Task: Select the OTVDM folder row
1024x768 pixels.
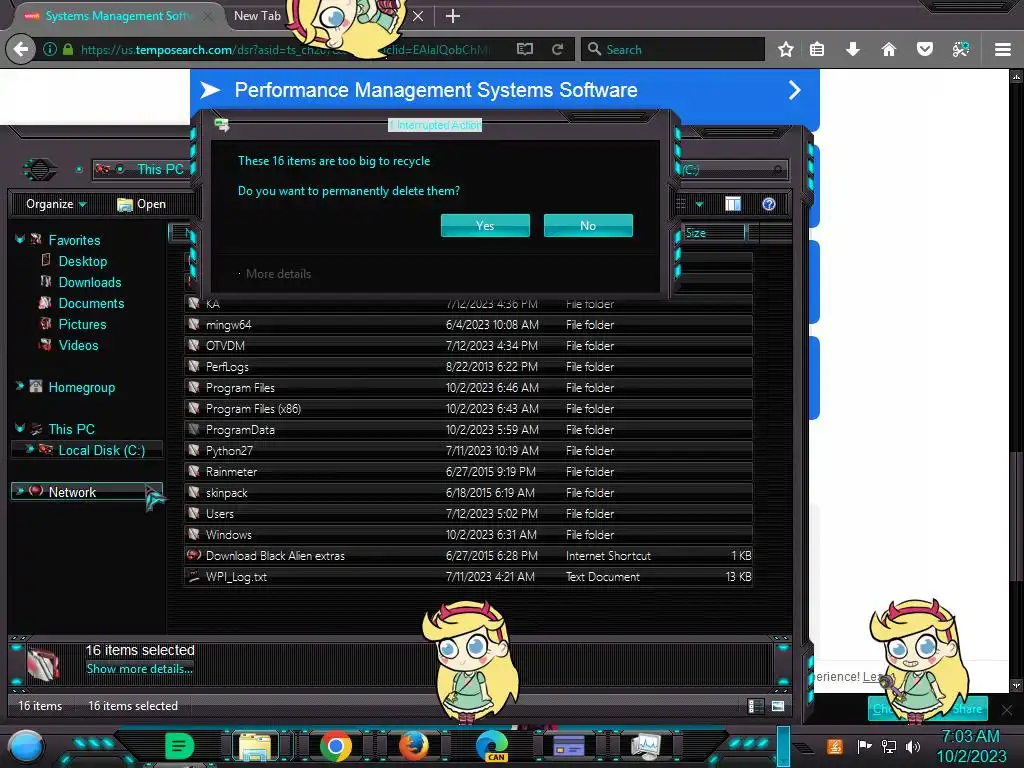Action: click(x=468, y=345)
